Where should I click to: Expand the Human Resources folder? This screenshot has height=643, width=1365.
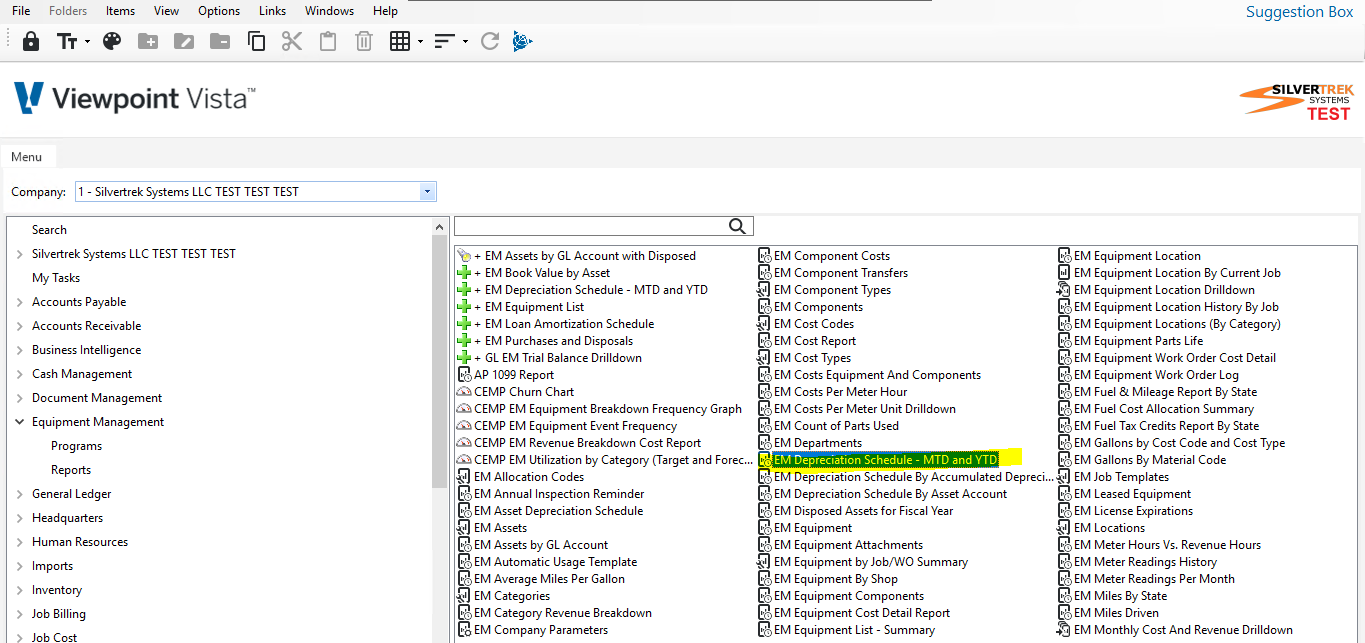click(x=20, y=542)
